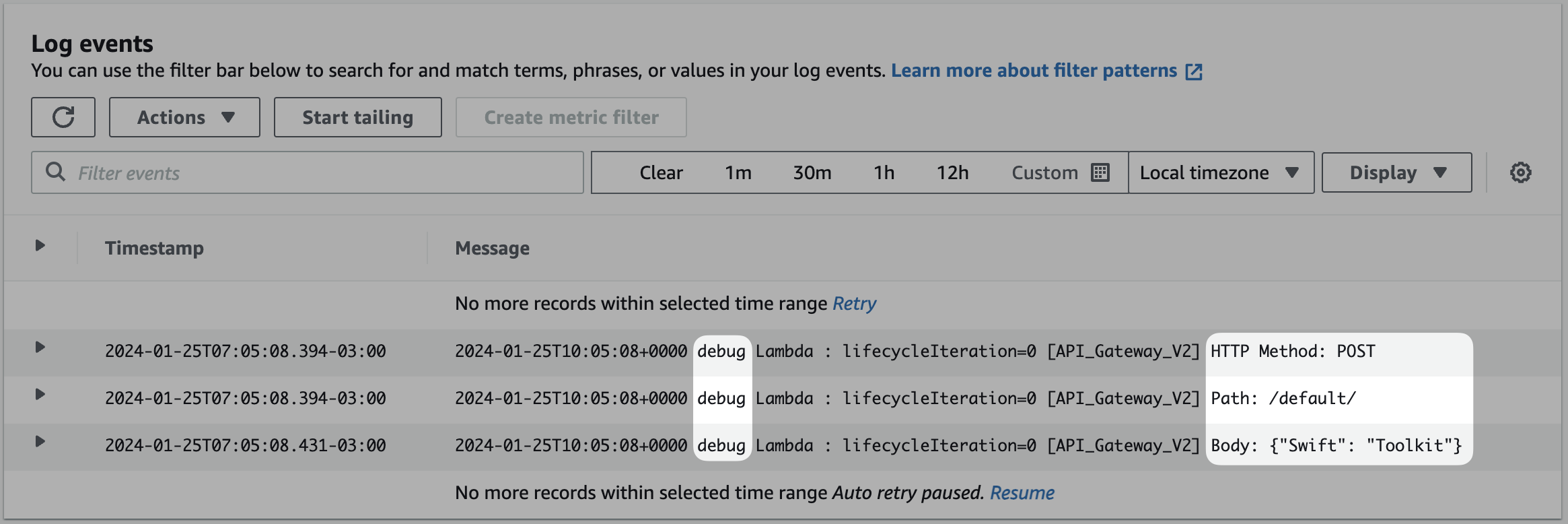Select the 1m time range
The height and width of the screenshot is (524, 1568).
tap(738, 172)
